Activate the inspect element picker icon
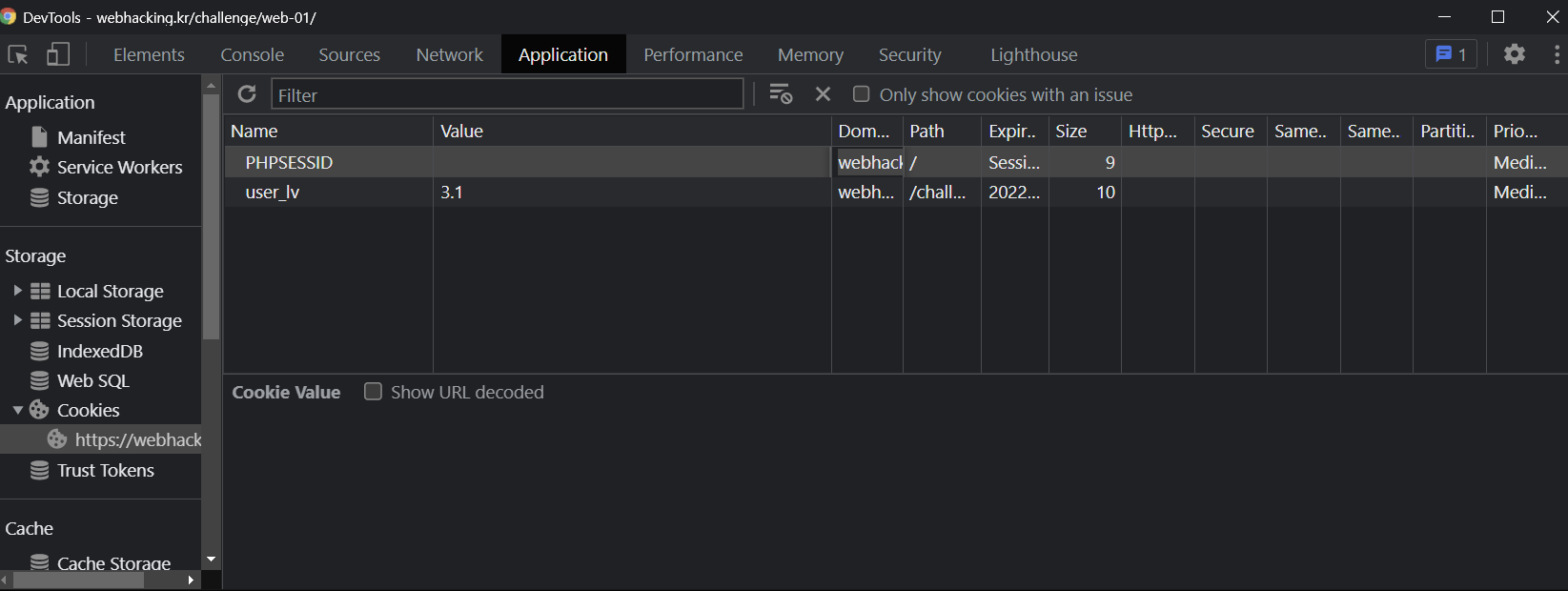 (x=17, y=54)
